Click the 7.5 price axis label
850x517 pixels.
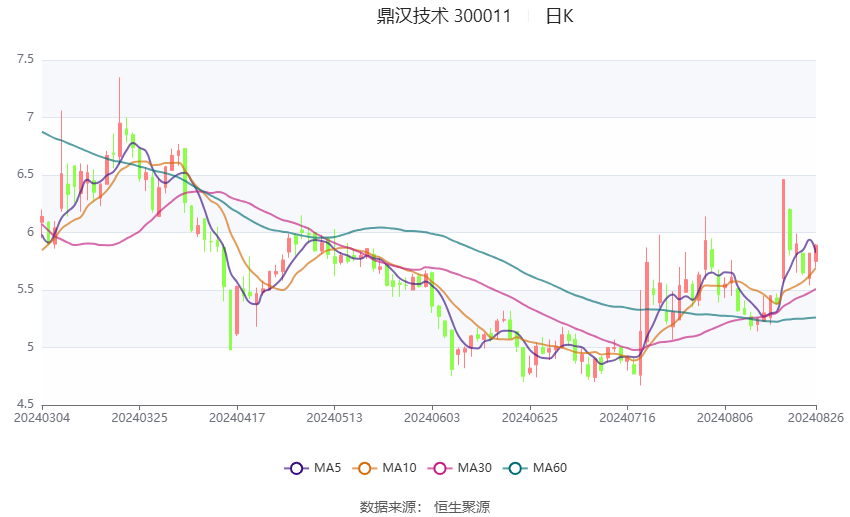pyautogui.click(x=25, y=59)
